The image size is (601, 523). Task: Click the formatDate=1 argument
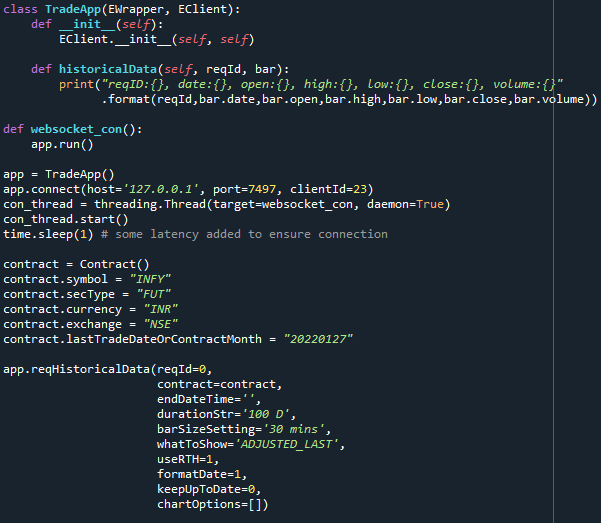pos(199,474)
